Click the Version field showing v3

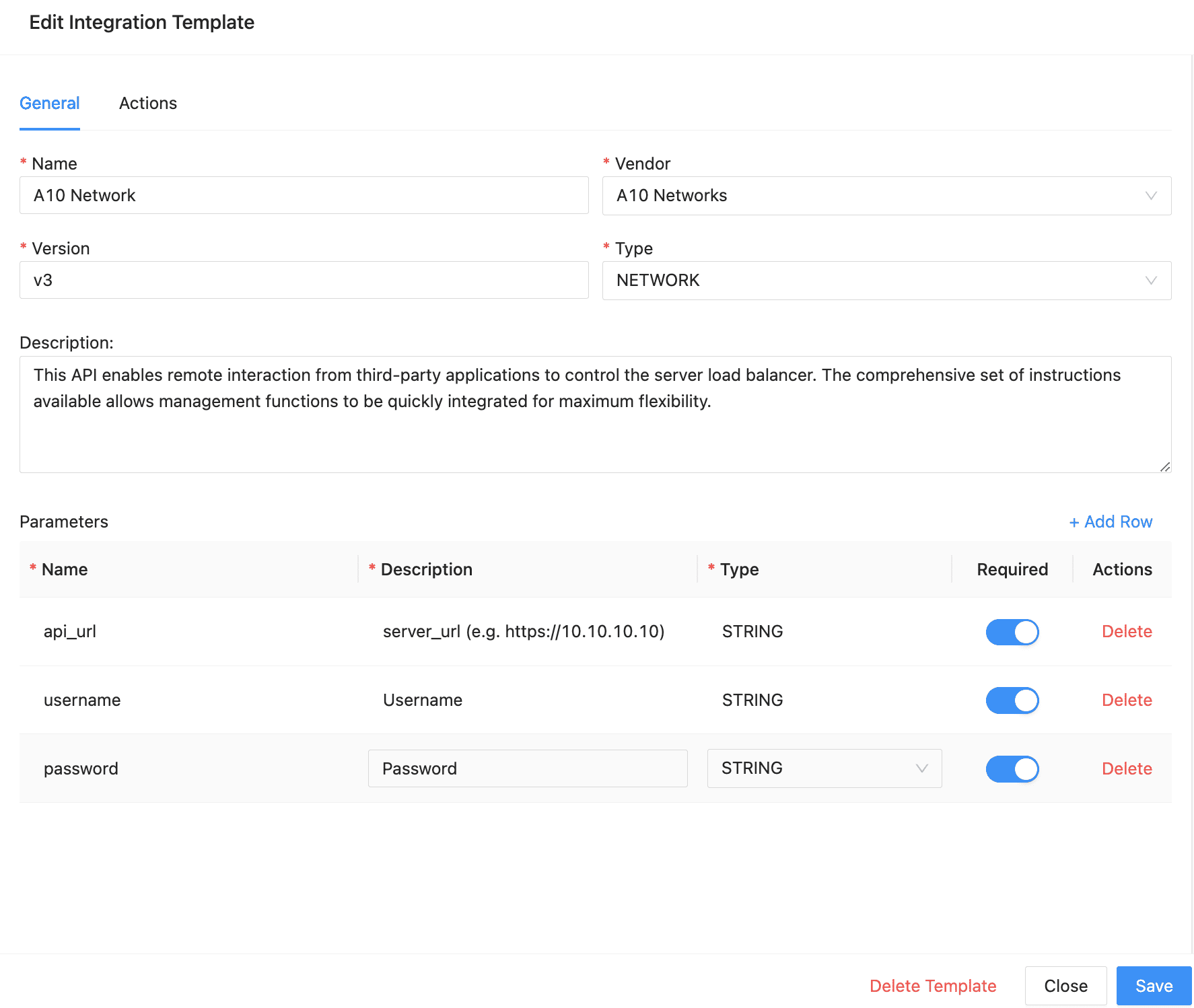tap(303, 281)
